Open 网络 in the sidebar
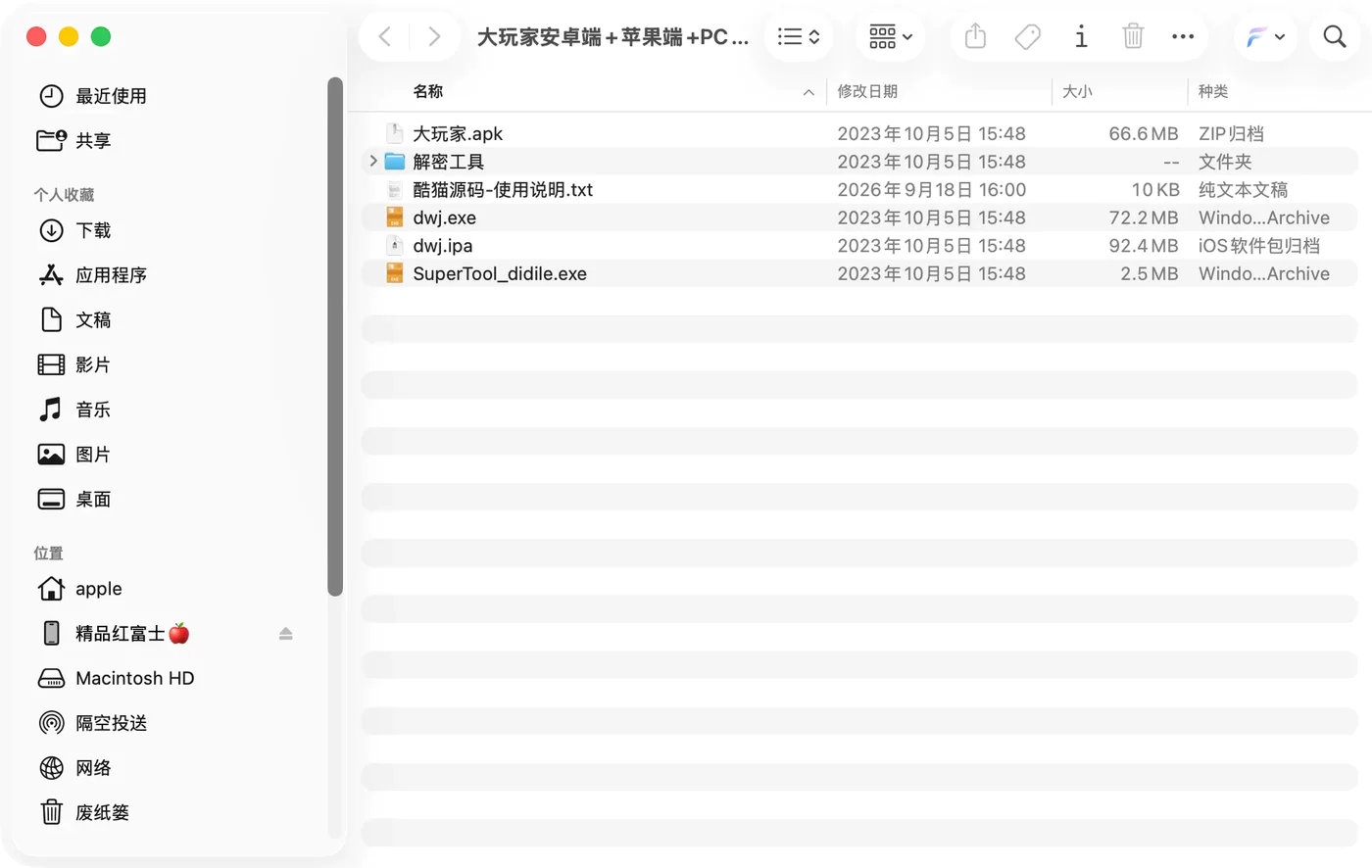This screenshot has height=868, width=1372. tap(93, 768)
